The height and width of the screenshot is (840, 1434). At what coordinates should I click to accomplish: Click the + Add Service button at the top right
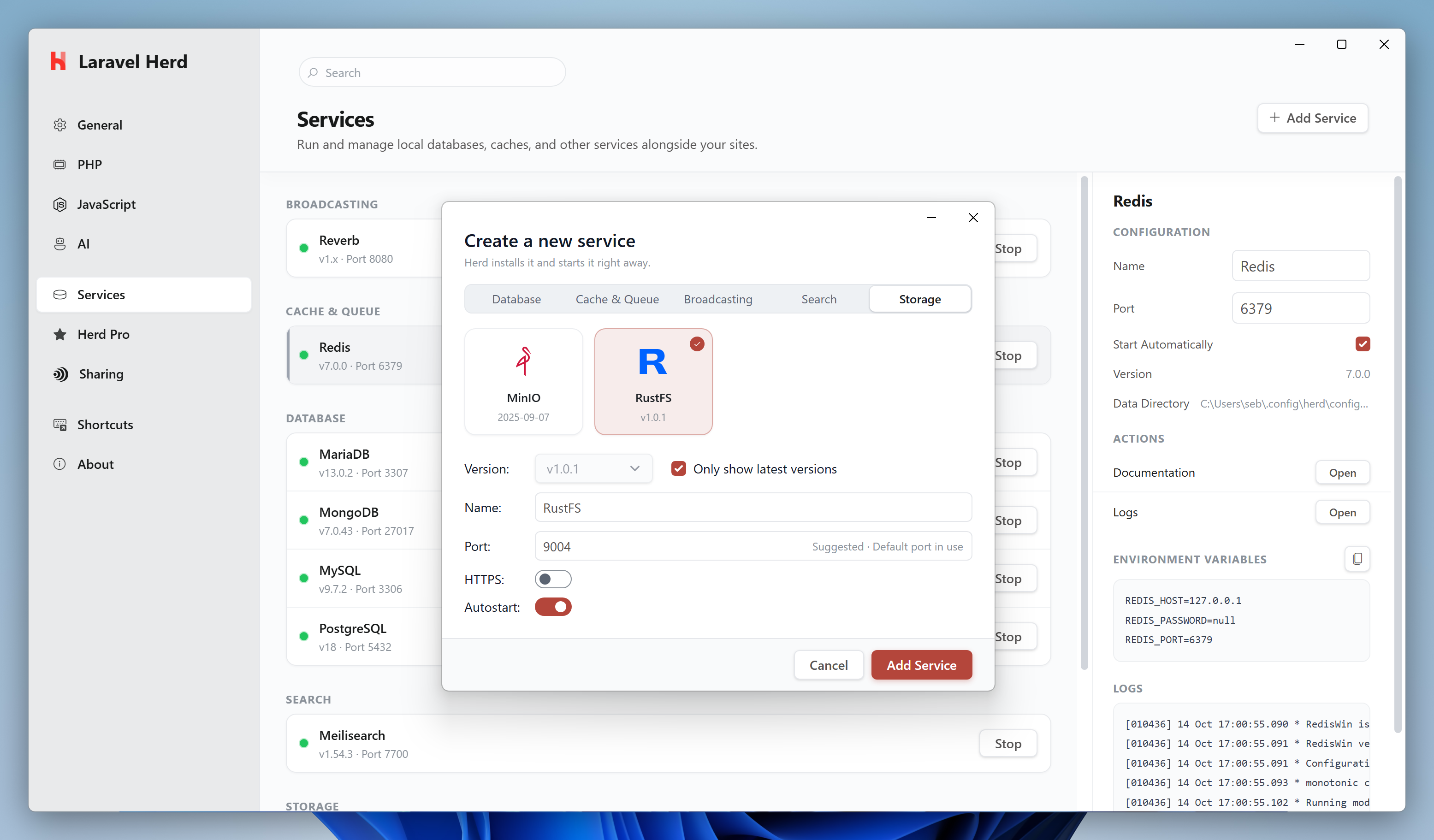[1313, 118]
